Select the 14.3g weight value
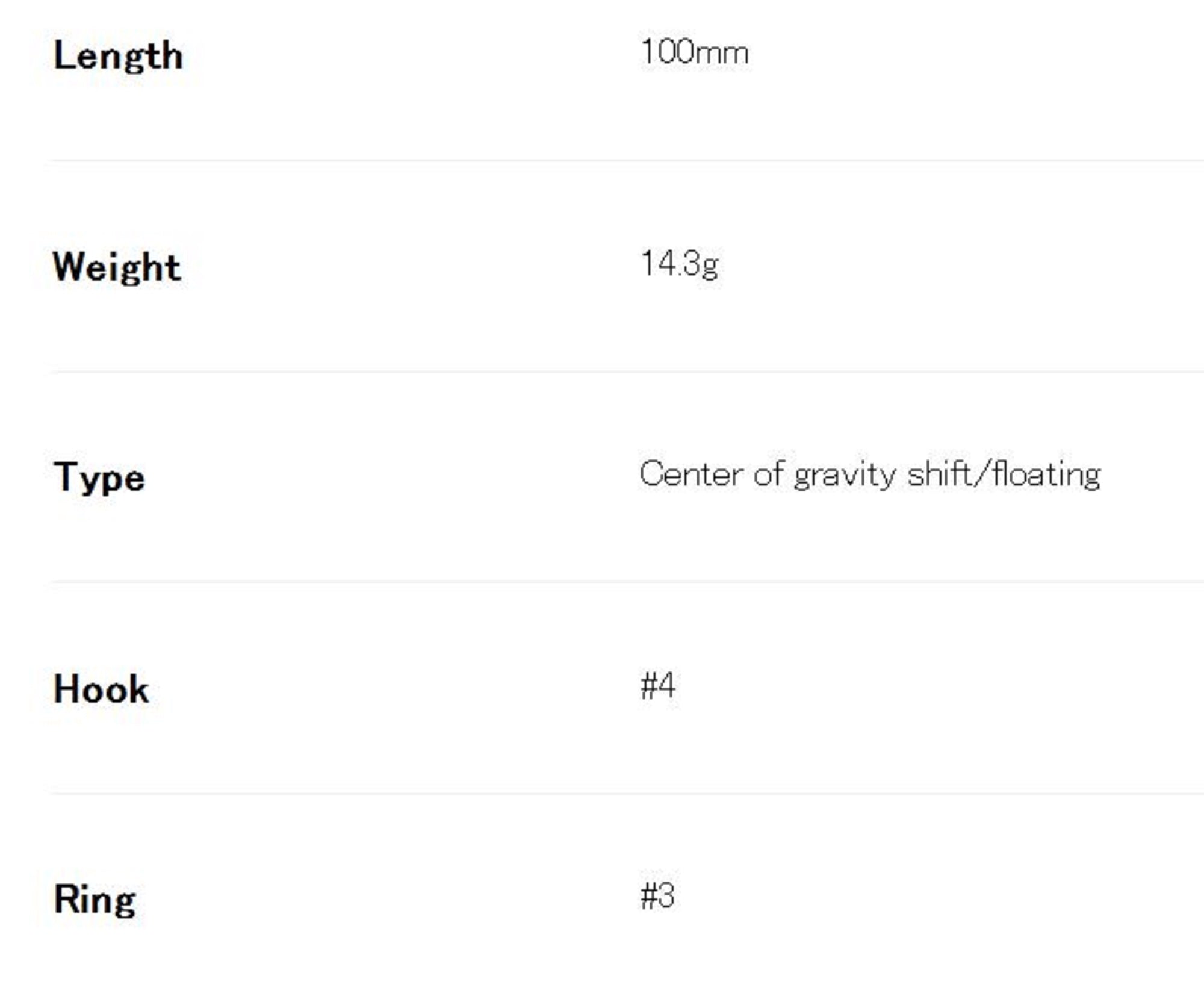1204x1005 pixels. coord(679,264)
